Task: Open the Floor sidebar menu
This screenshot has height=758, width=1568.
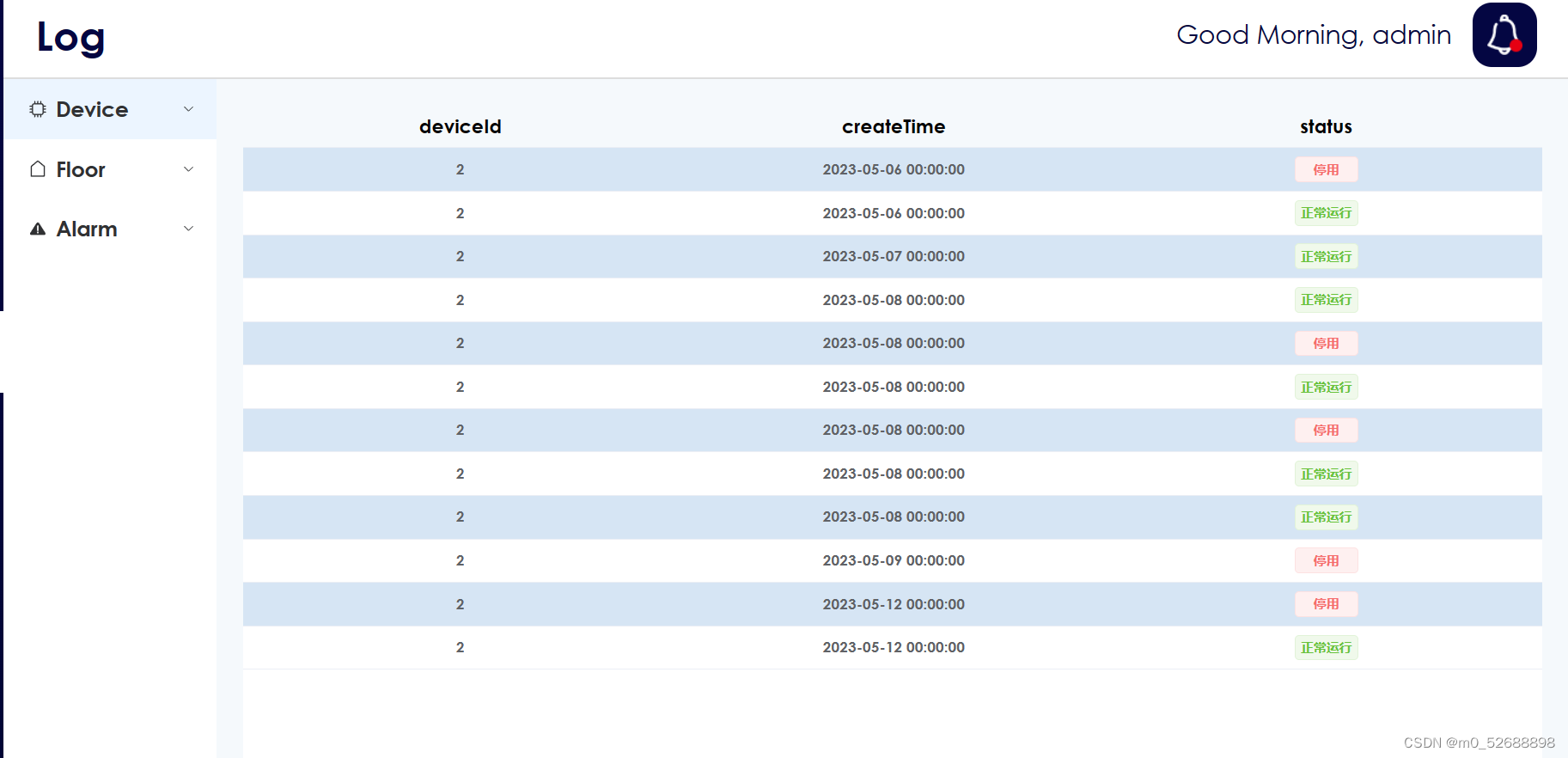Action: (x=110, y=169)
